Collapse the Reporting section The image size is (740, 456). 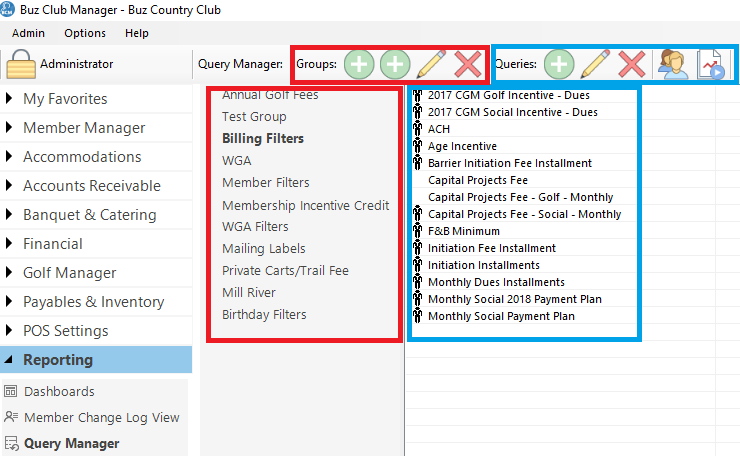[x=58, y=360]
